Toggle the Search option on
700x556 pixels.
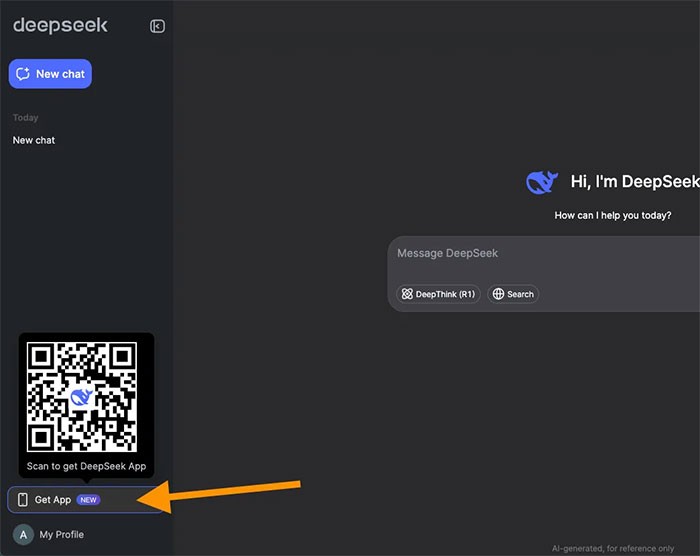click(x=513, y=294)
